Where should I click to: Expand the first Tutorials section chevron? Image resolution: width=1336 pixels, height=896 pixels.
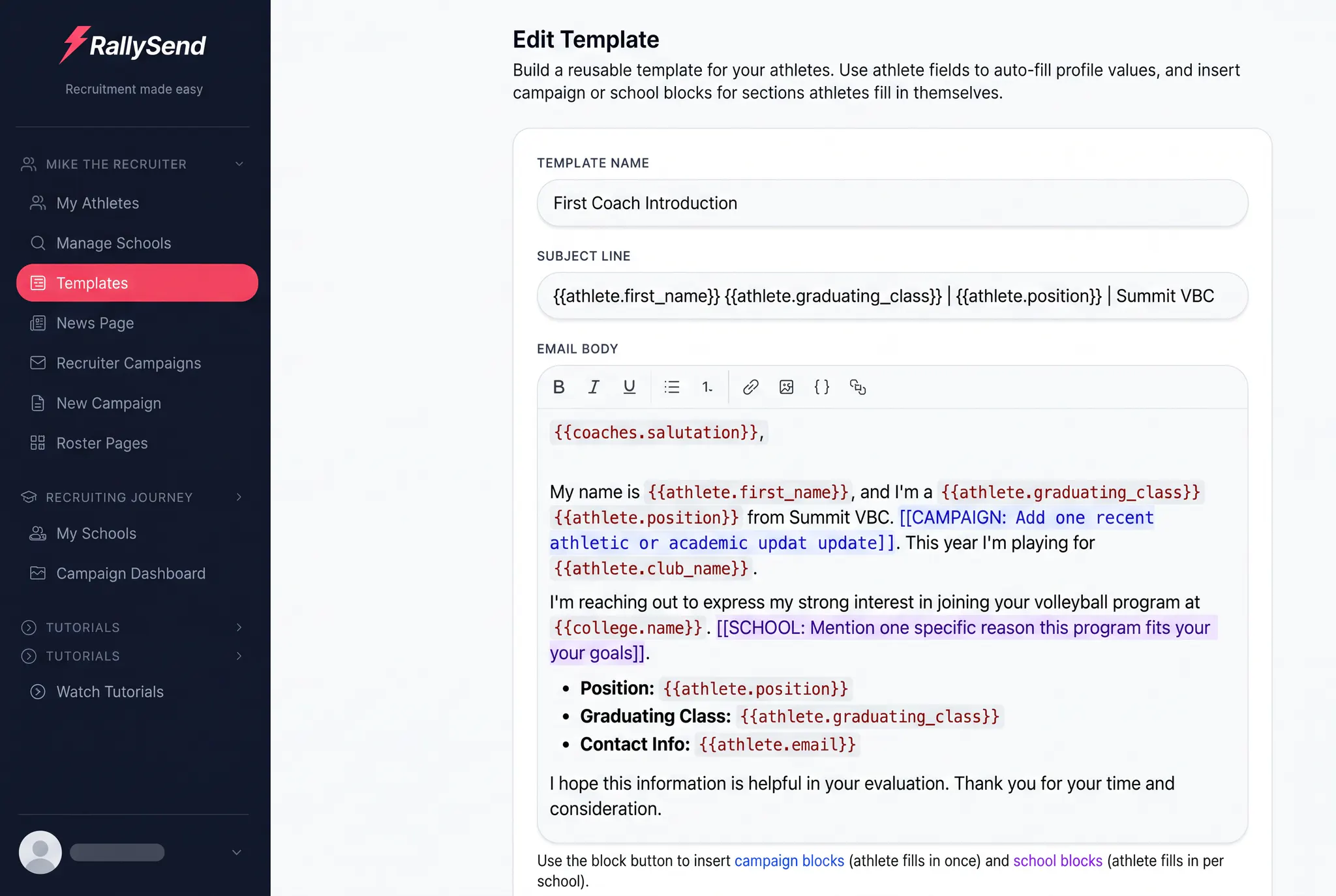point(239,627)
